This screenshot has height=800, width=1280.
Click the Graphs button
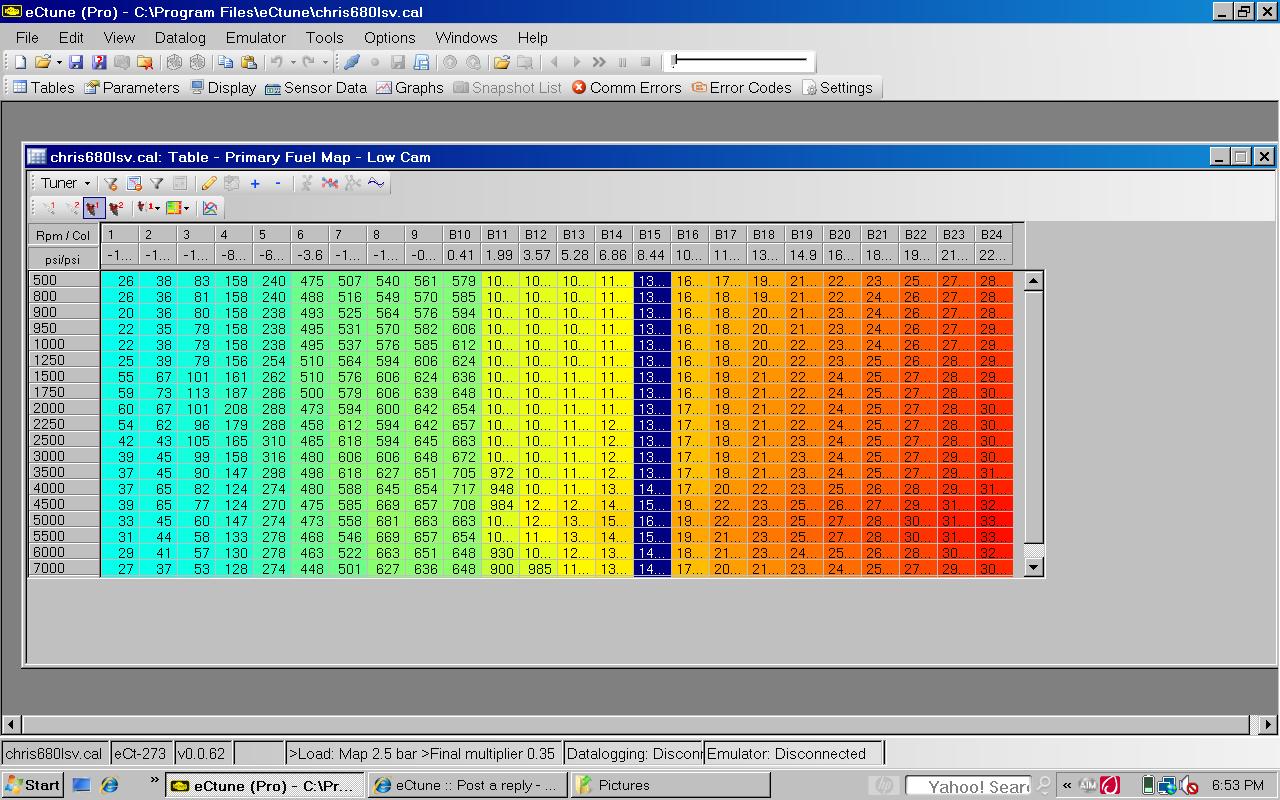[x=410, y=87]
